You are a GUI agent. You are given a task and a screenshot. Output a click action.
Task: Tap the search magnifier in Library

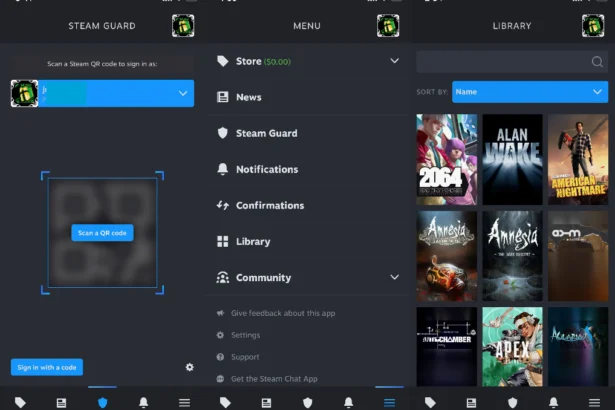(x=597, y=62)
